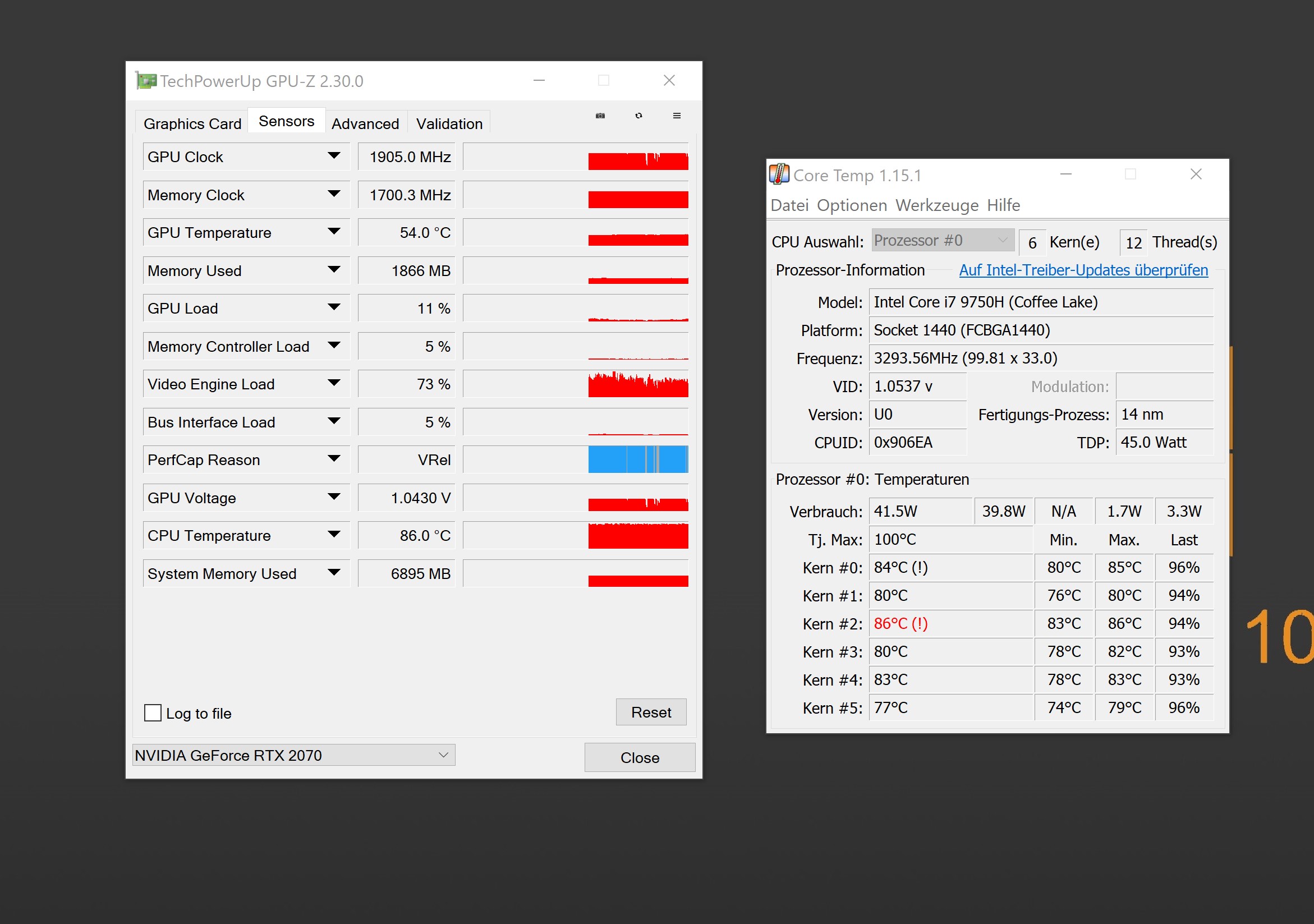Open the GPU-Z hamburger menu icon
Image resolution: width=1314 pixels, height=924 pixels.
(677, 116)
